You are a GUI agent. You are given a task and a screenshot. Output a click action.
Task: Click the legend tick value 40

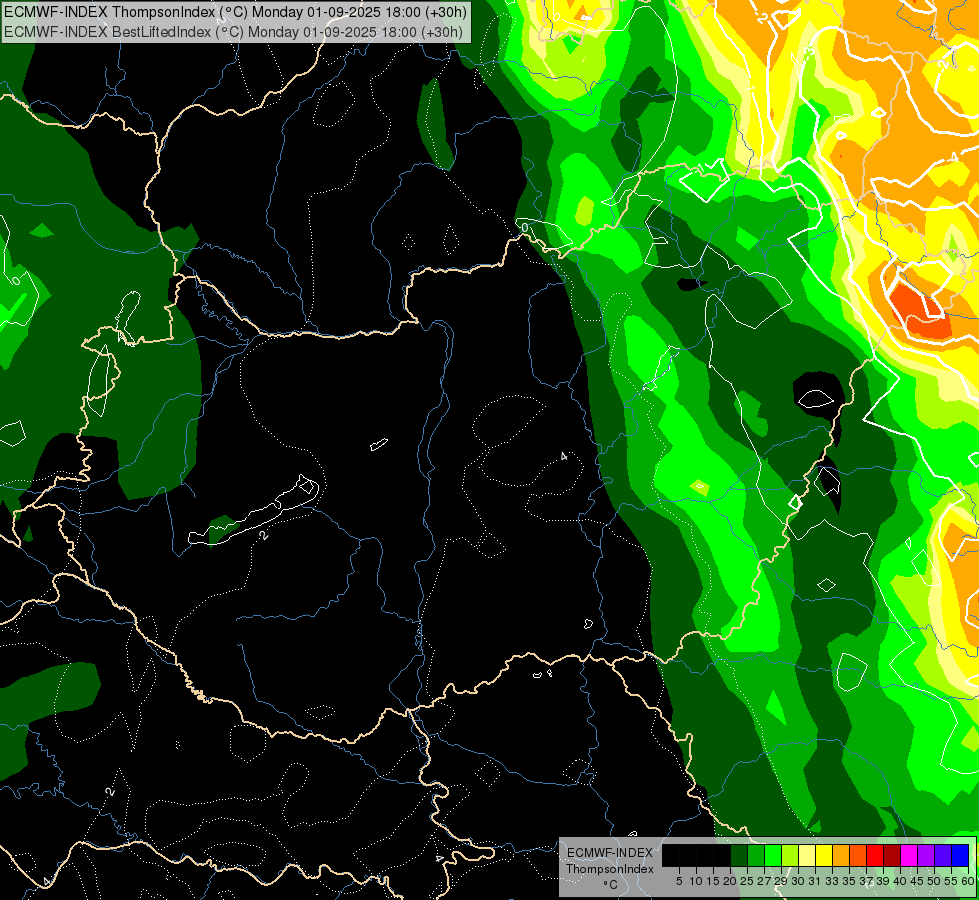pyautogui.click(x=900, y=881)
